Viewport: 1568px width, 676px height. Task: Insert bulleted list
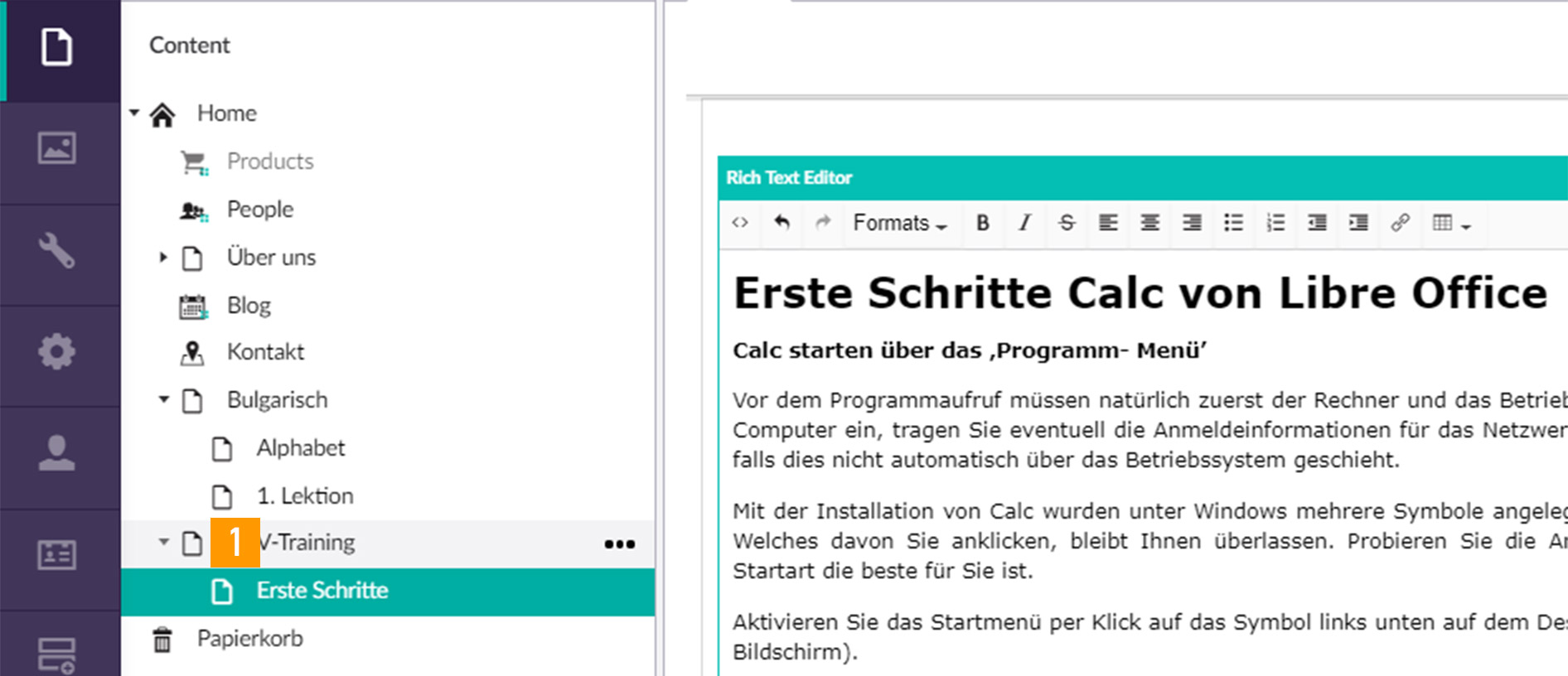(x=1233, y=223)
